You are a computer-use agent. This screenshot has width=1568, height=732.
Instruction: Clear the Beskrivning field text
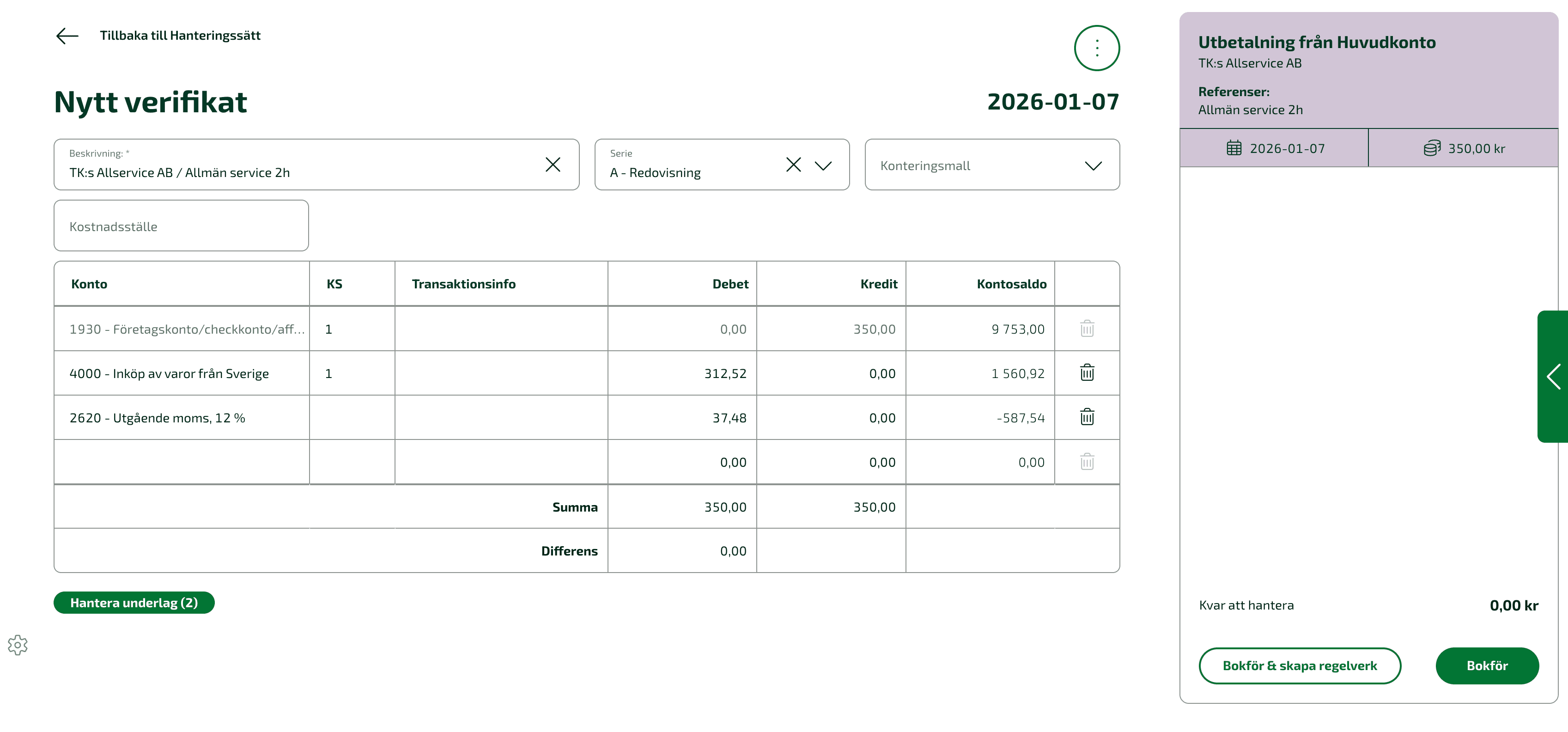click(553, 165)
